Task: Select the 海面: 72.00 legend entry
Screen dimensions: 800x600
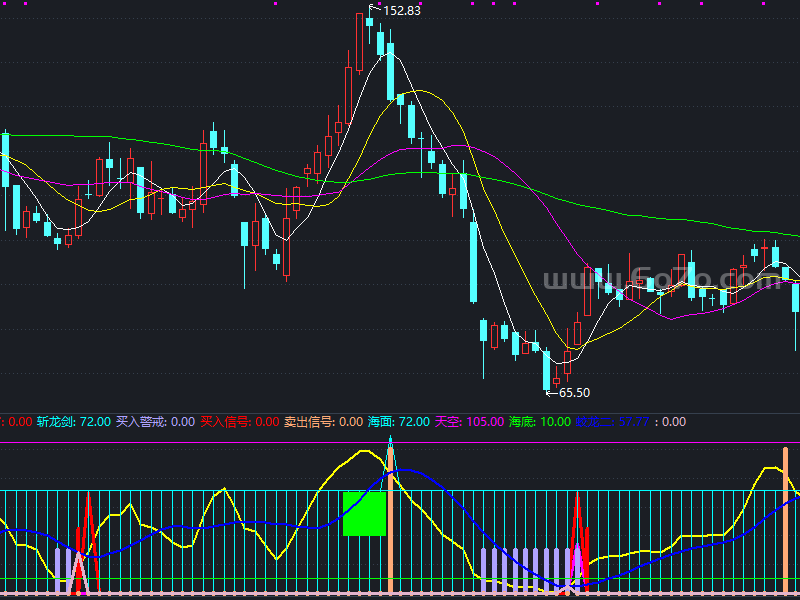Action: click(x=398, y=422)
